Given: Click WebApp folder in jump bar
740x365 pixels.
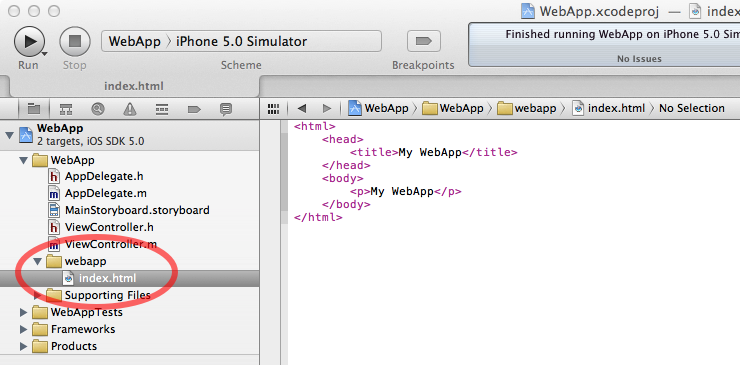Looking at the screenshot, I should 453,108.
